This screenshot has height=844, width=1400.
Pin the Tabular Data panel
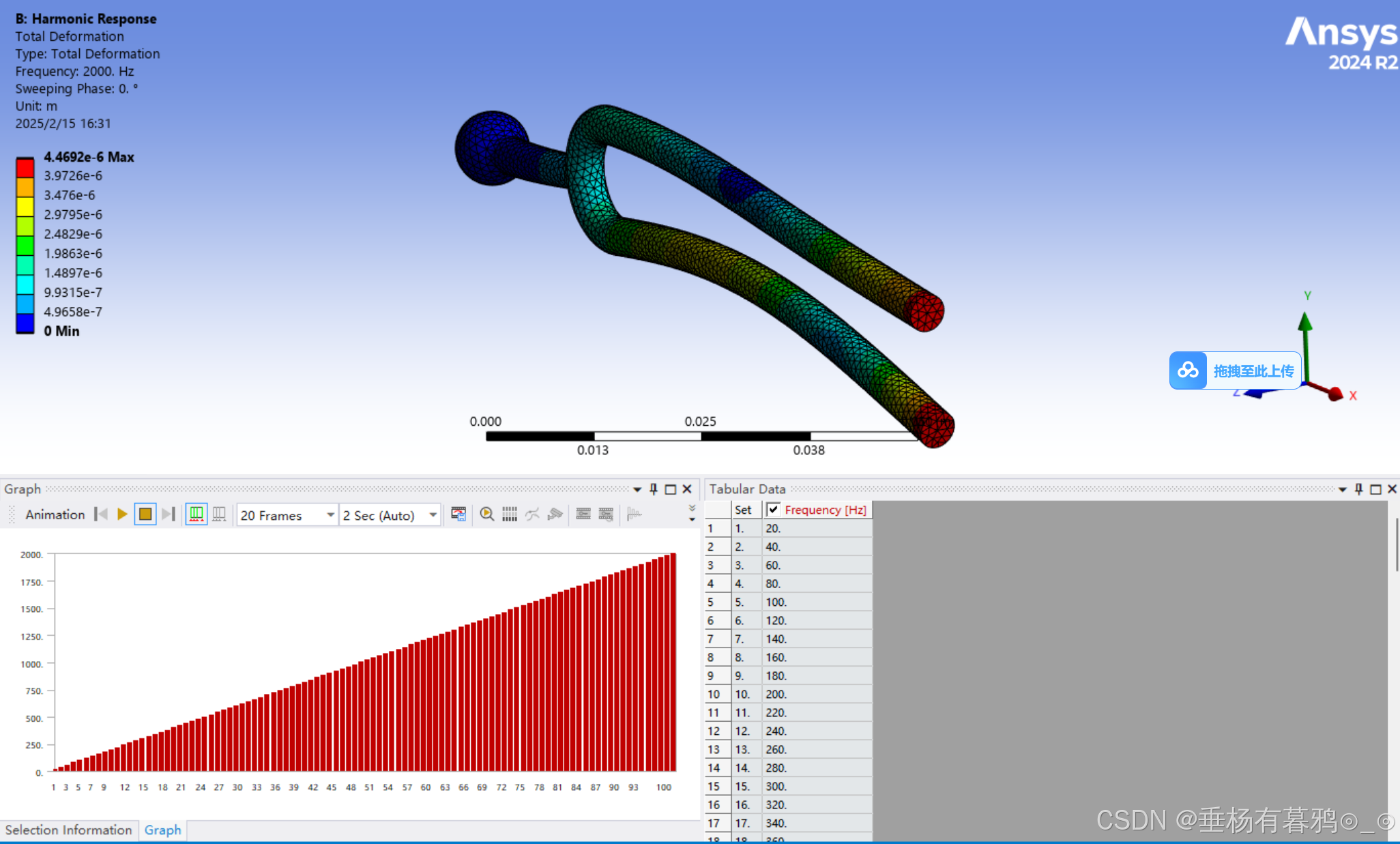coord(1358,489)
